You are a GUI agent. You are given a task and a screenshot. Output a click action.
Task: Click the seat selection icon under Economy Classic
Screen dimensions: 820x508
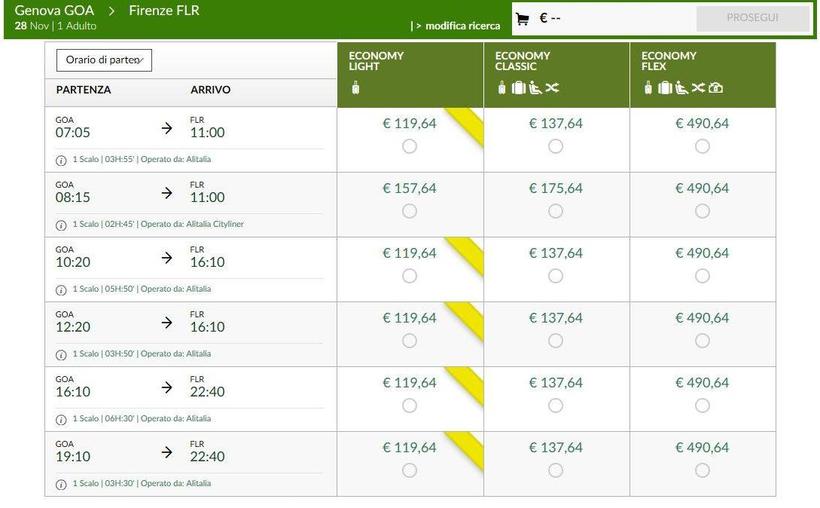click(534, 88)
